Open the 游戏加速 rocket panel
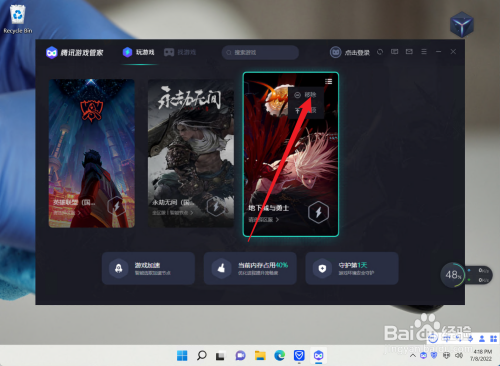 pos(148,268)
